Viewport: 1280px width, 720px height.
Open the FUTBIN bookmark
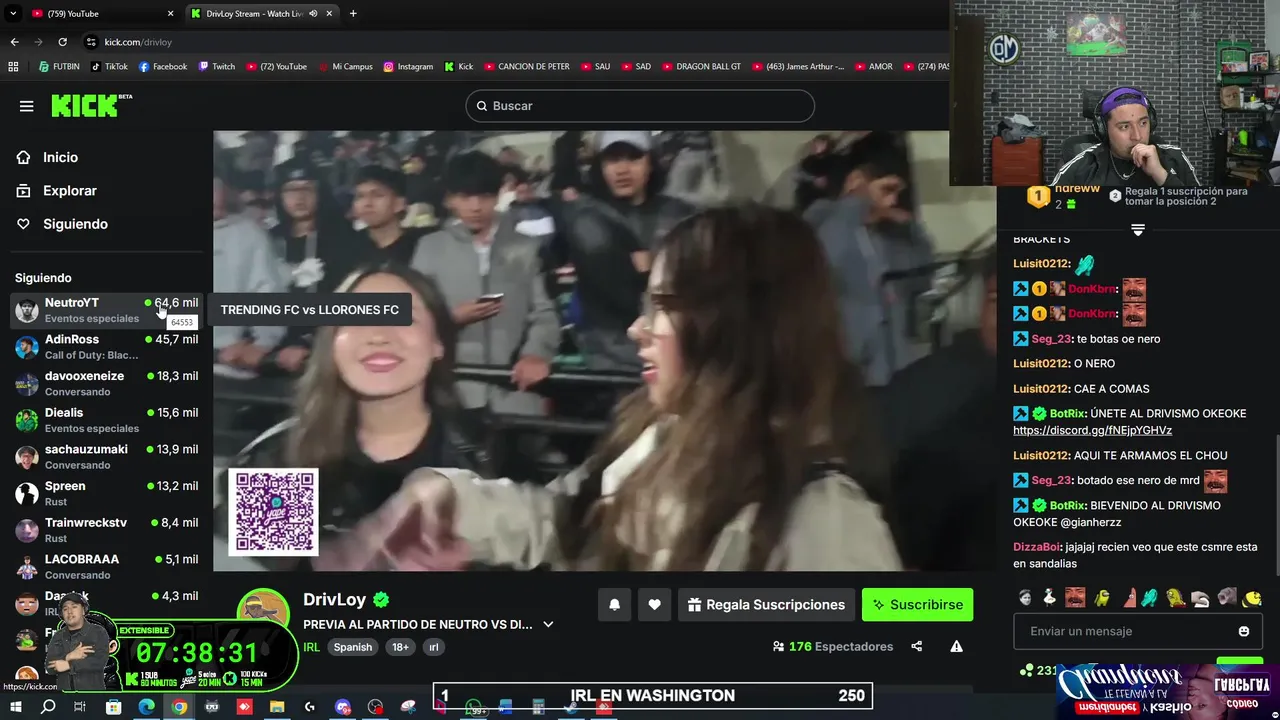point(59,67)
